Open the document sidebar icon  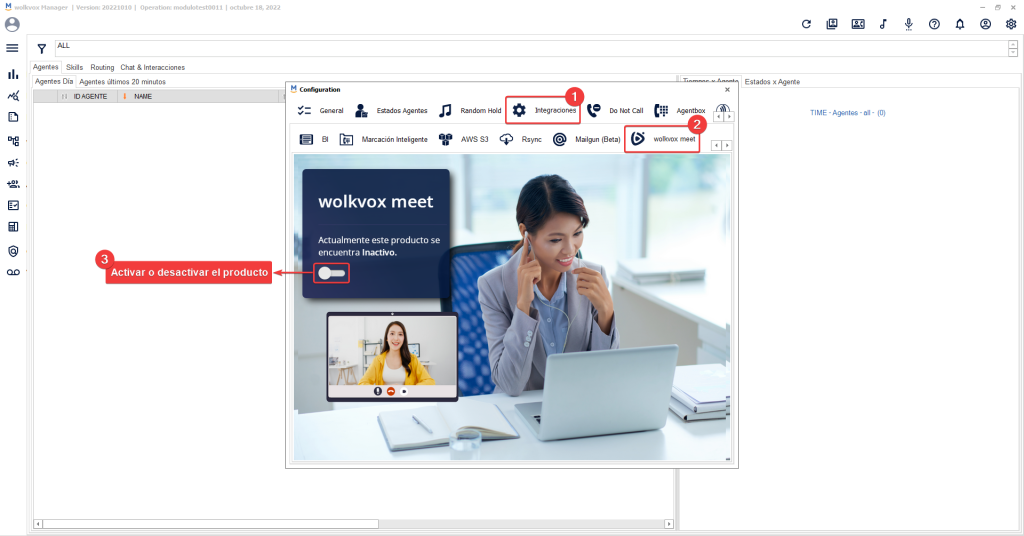pyautogui.click(x=13, y=118)
